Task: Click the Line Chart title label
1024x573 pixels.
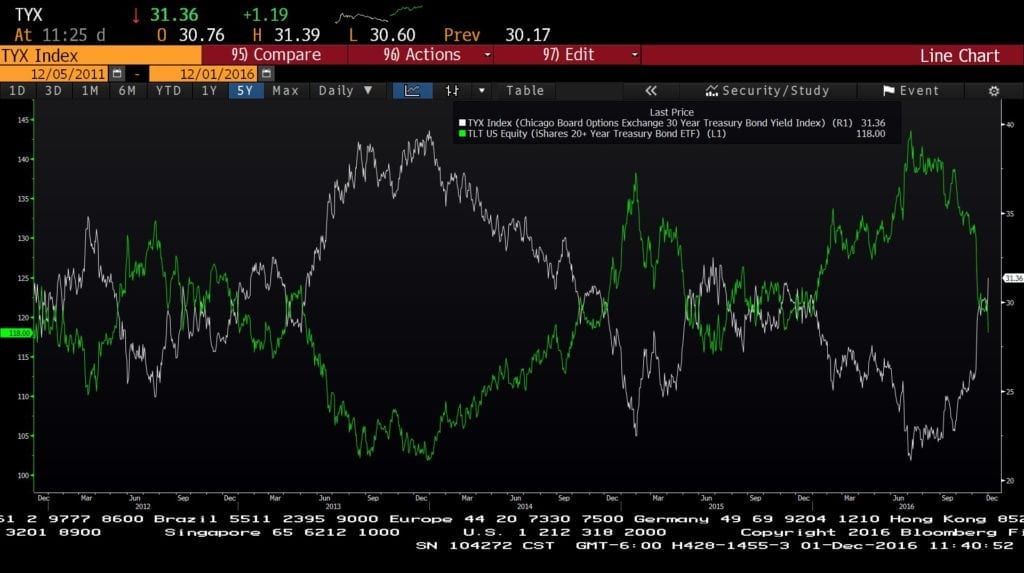Action: [959, 56]
